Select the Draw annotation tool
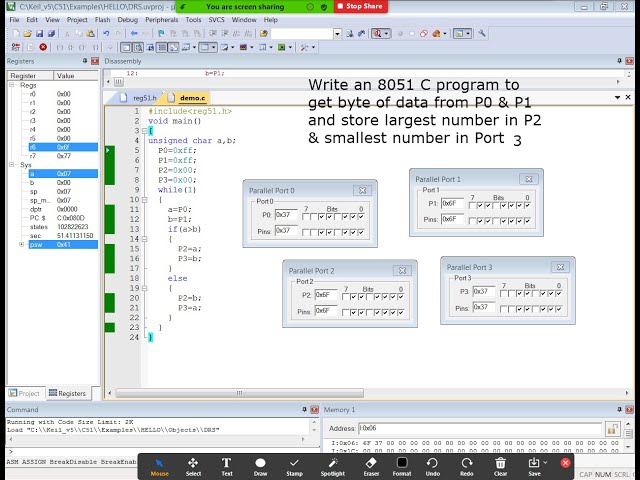Image resolution: width=640 pixels, height=480 pixels. 260,464
